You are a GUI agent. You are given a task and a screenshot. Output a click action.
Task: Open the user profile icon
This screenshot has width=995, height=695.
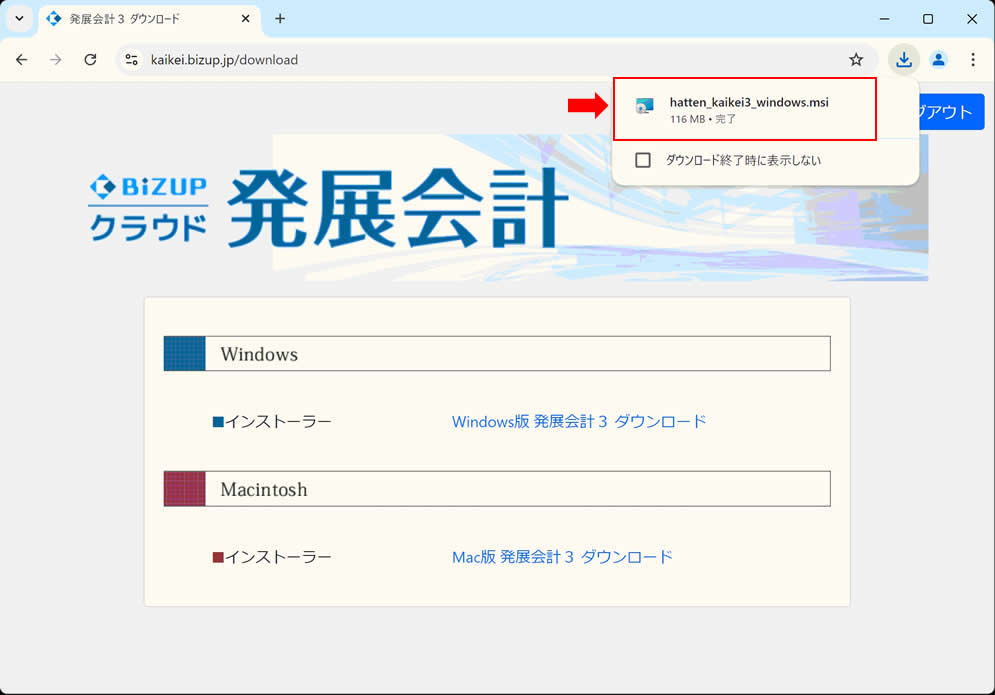[x=939, y=60]
